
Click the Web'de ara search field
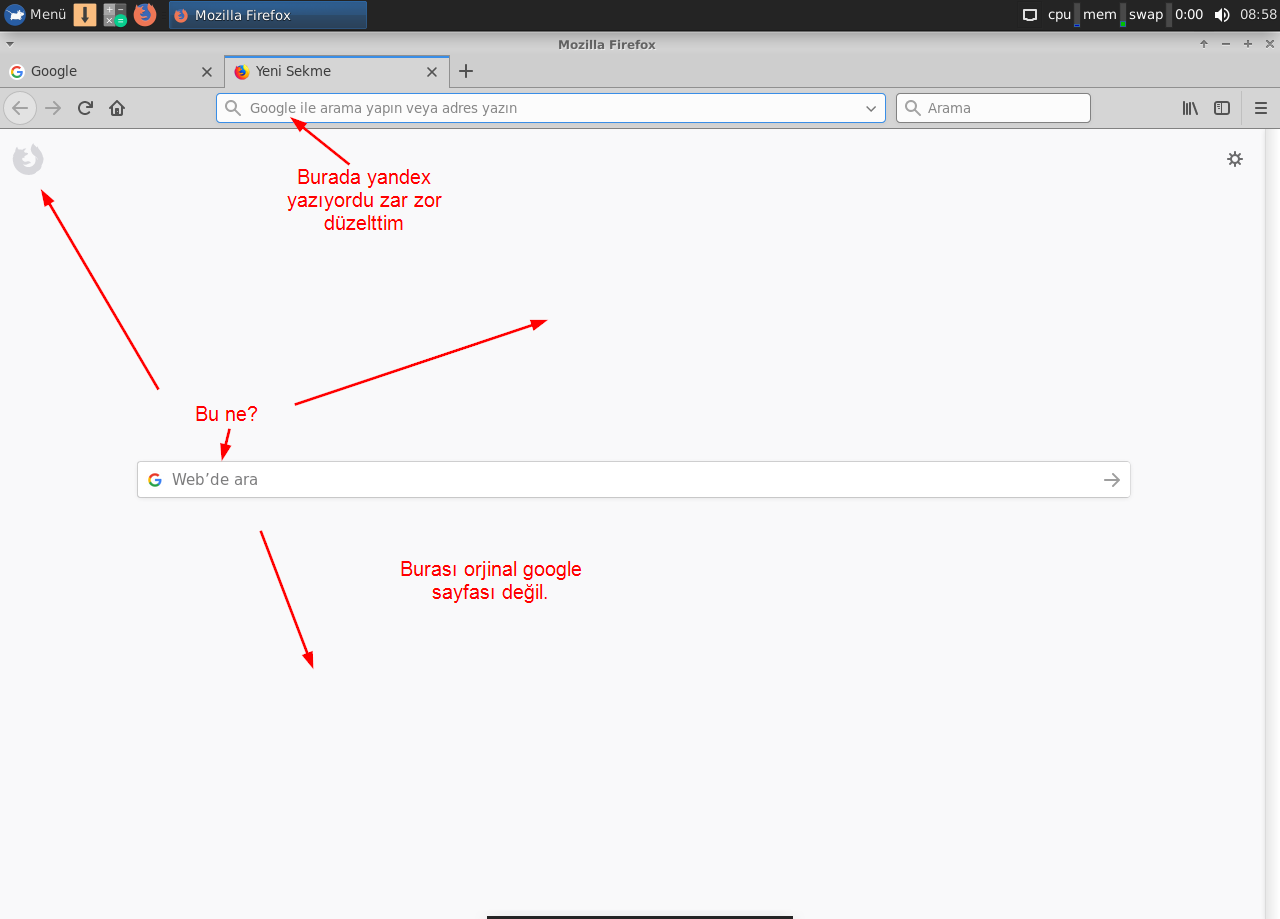pos(634,479)
